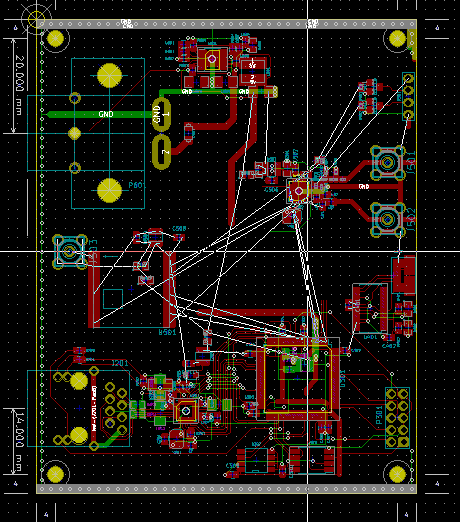Click the P301 header reference label
The height and width of the screenshot is (522, 460).
pos(379,415)
